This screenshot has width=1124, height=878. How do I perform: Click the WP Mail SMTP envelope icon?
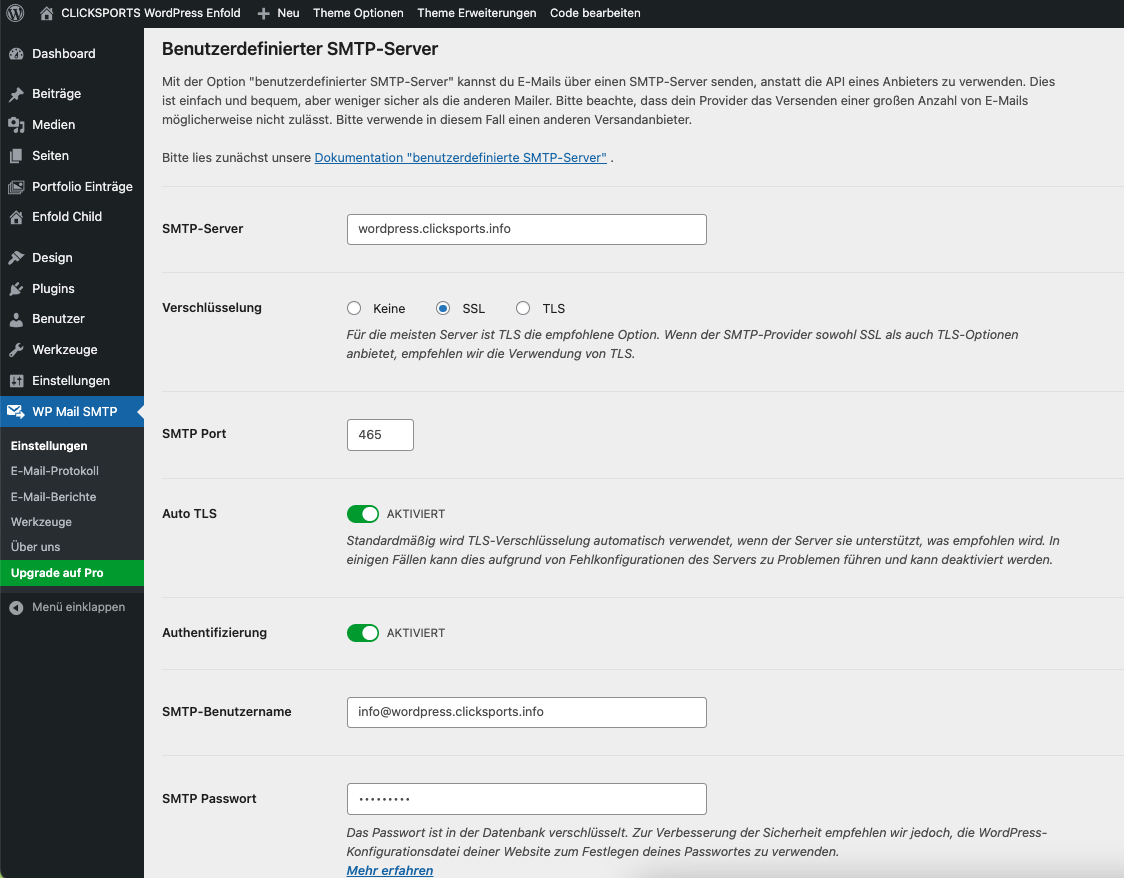[16, 411]
